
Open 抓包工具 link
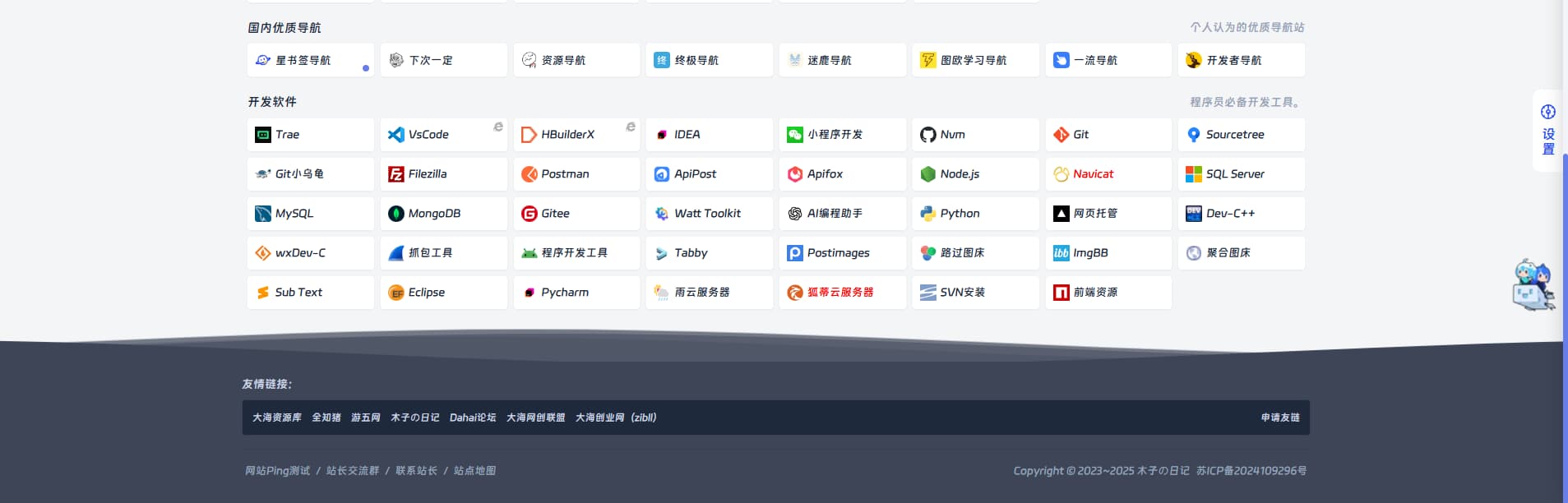point(444,253)
